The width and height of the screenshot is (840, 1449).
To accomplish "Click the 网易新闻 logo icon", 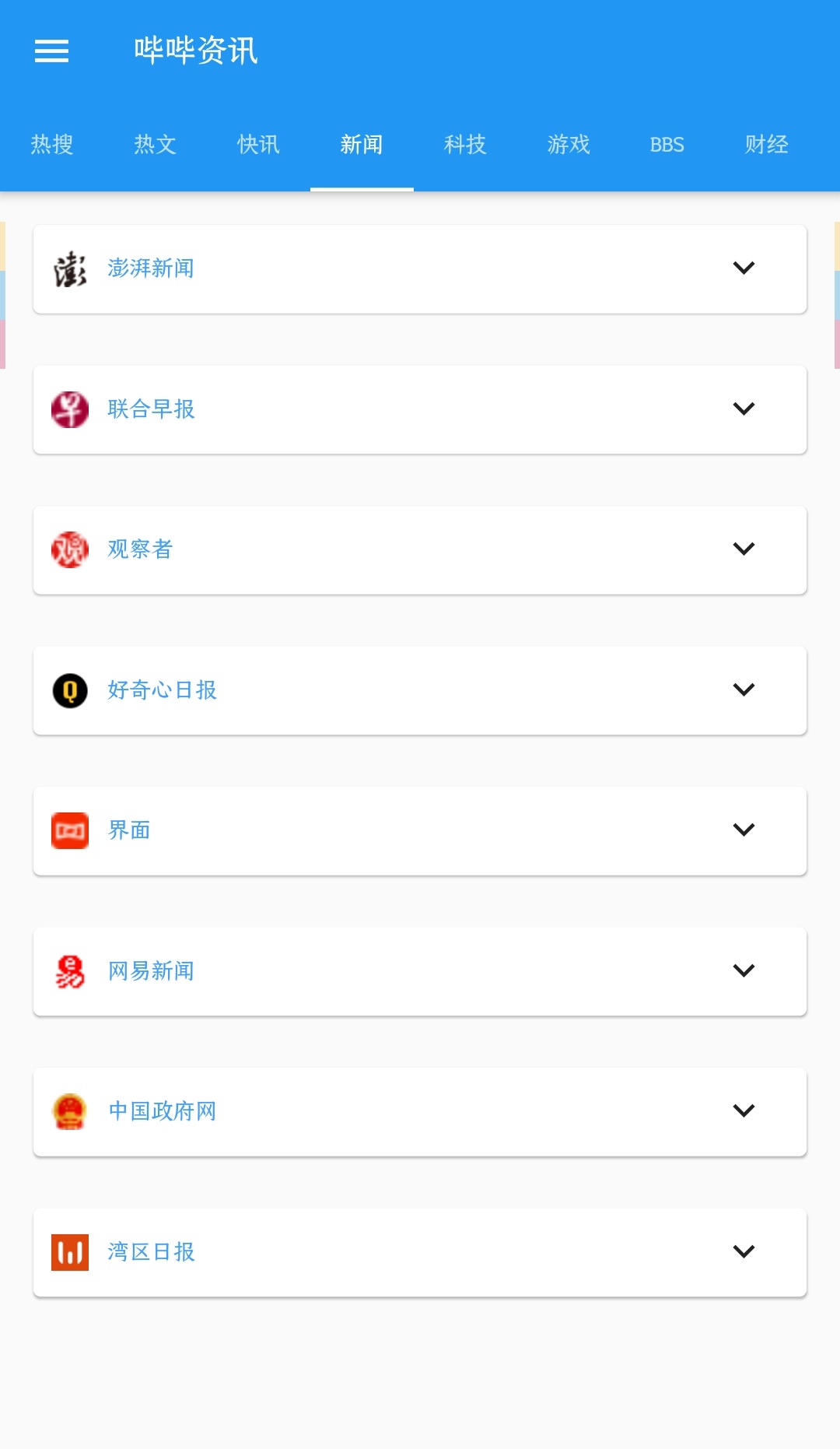I will [70, 971].
